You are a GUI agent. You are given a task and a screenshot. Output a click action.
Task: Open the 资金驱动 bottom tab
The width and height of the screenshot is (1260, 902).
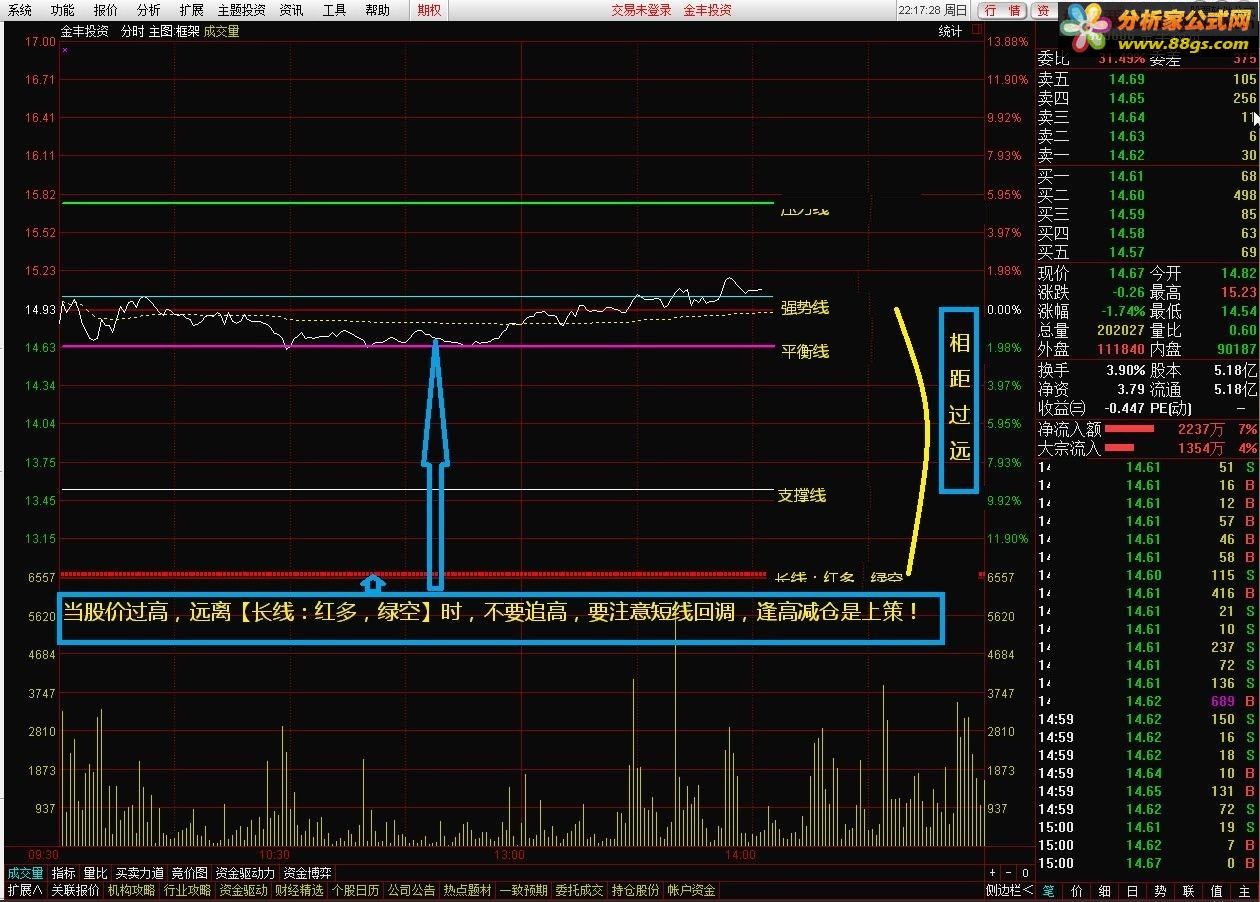244,890
